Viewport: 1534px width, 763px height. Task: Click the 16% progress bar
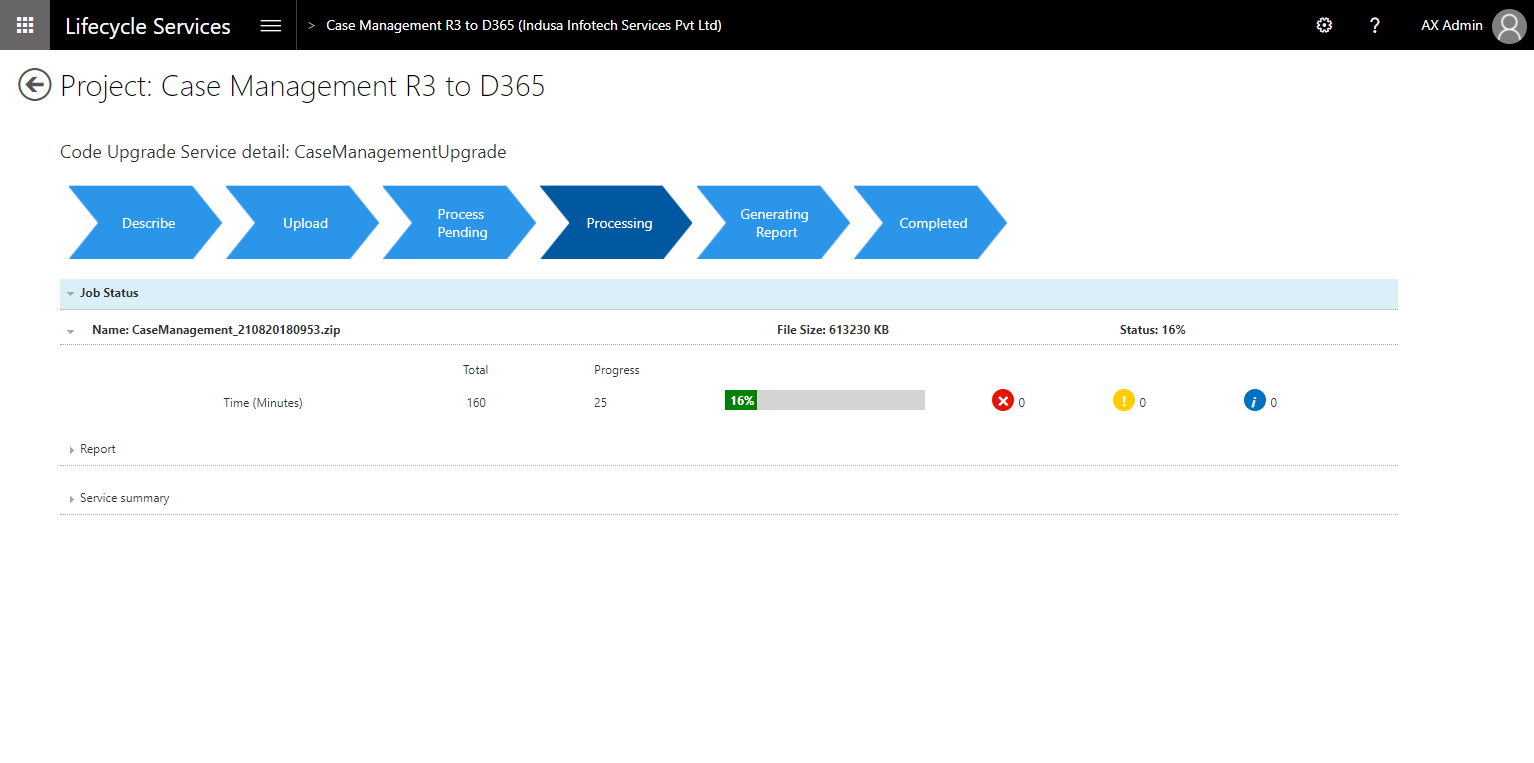coord(825,399)
